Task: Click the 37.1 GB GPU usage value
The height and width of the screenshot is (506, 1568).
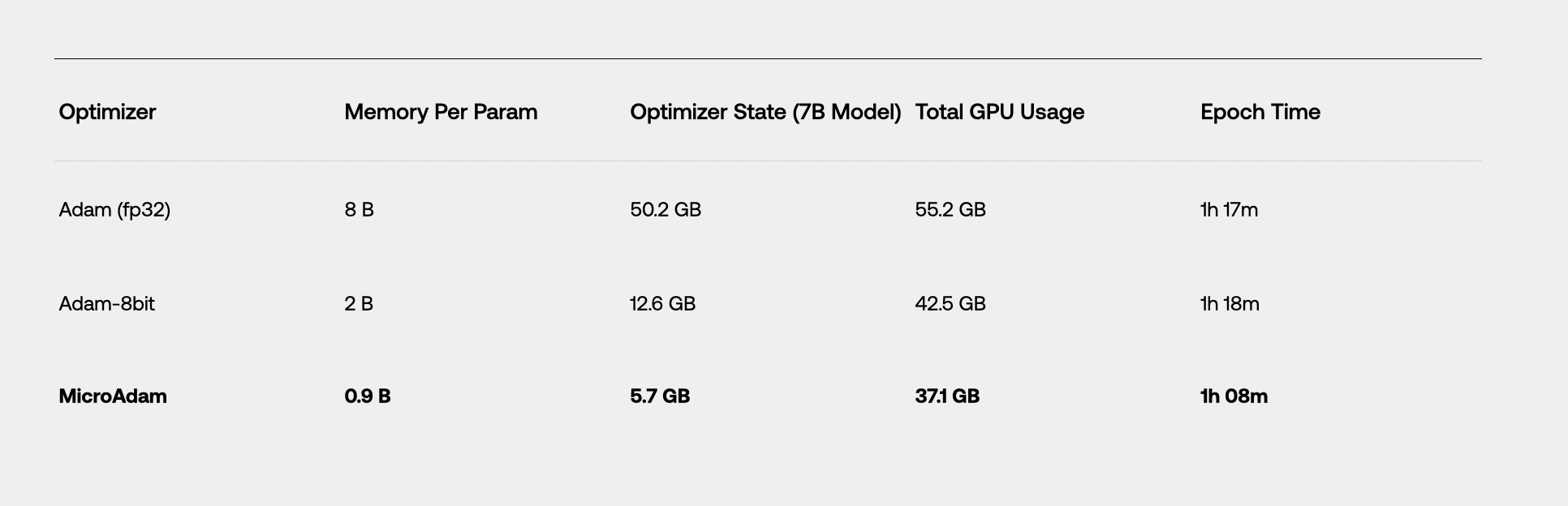Action: pos(947,397)
